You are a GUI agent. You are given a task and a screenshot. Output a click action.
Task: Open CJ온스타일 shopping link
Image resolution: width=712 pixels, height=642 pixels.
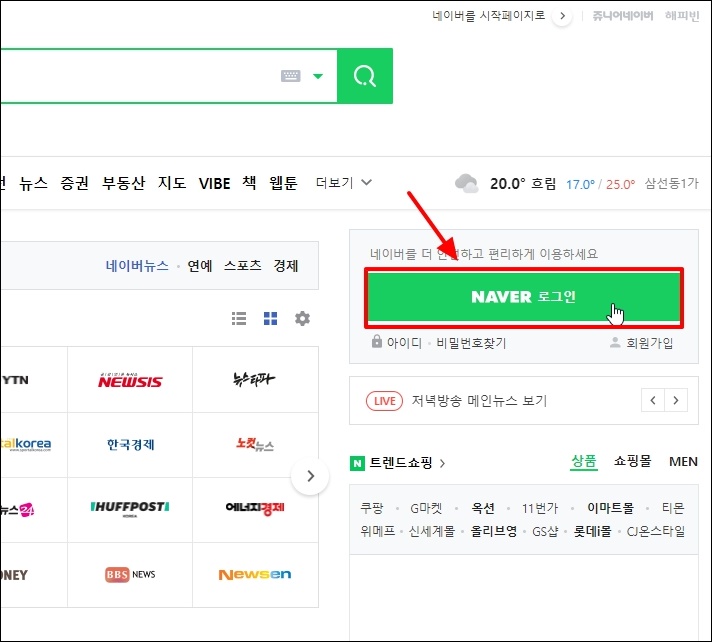656,531
